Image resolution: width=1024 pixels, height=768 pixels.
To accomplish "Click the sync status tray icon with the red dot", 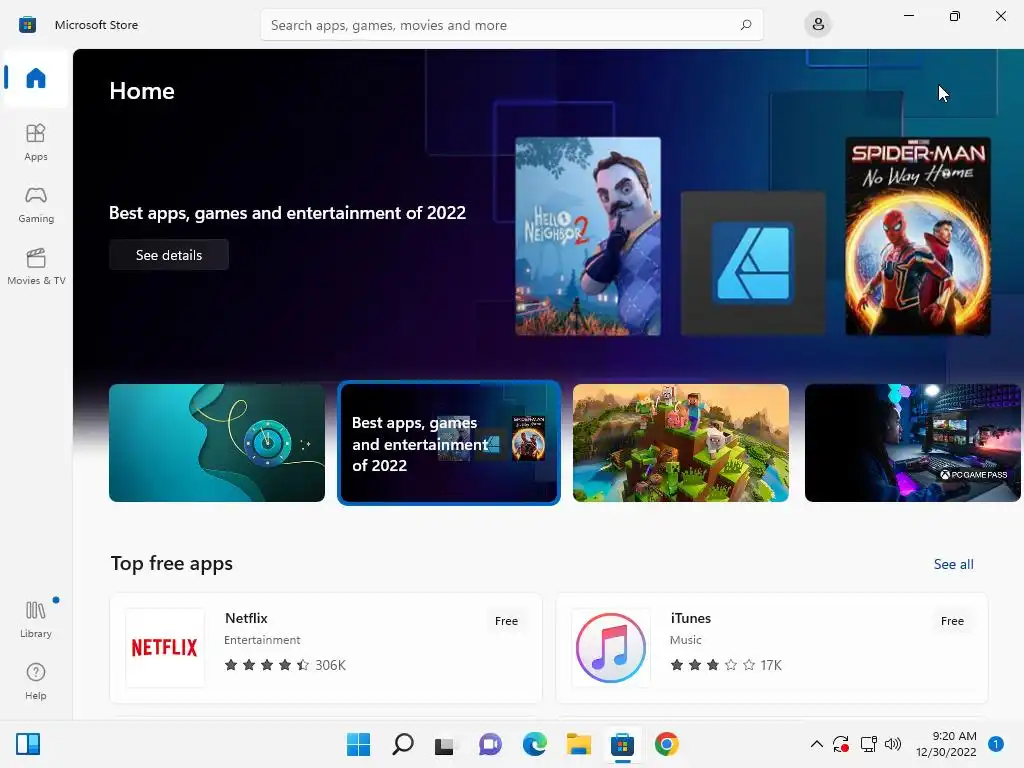I will pyautogui.click(x=840, y=744).
